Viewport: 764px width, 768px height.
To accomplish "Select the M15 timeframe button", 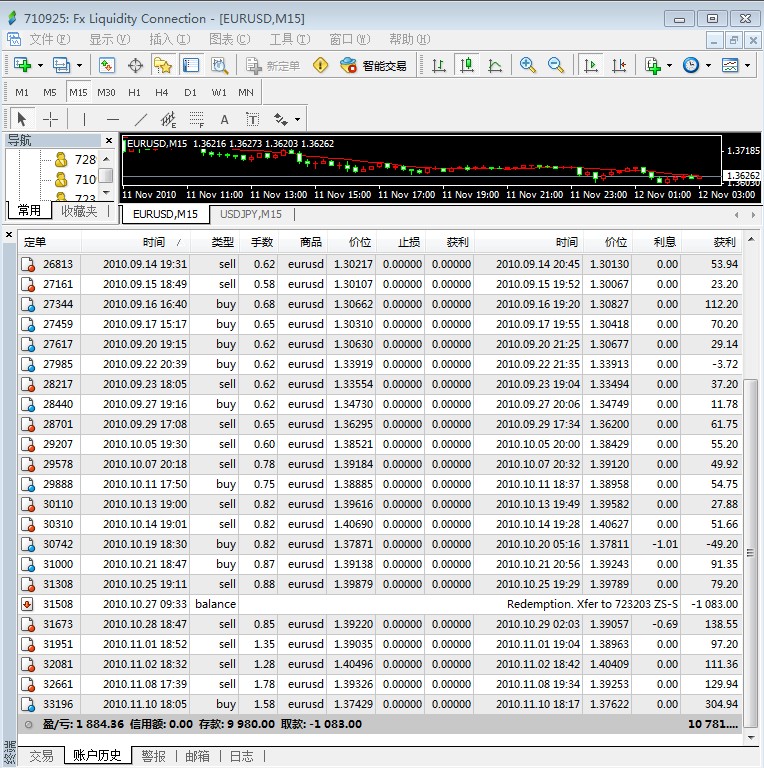I will [78, 92].
